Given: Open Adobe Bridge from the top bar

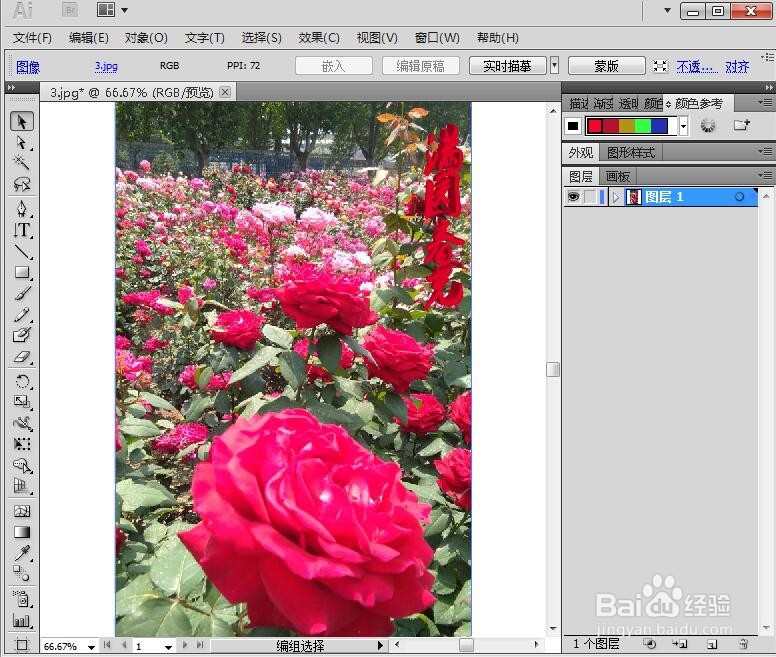Looking at the screenshot, I should (70, 10).
